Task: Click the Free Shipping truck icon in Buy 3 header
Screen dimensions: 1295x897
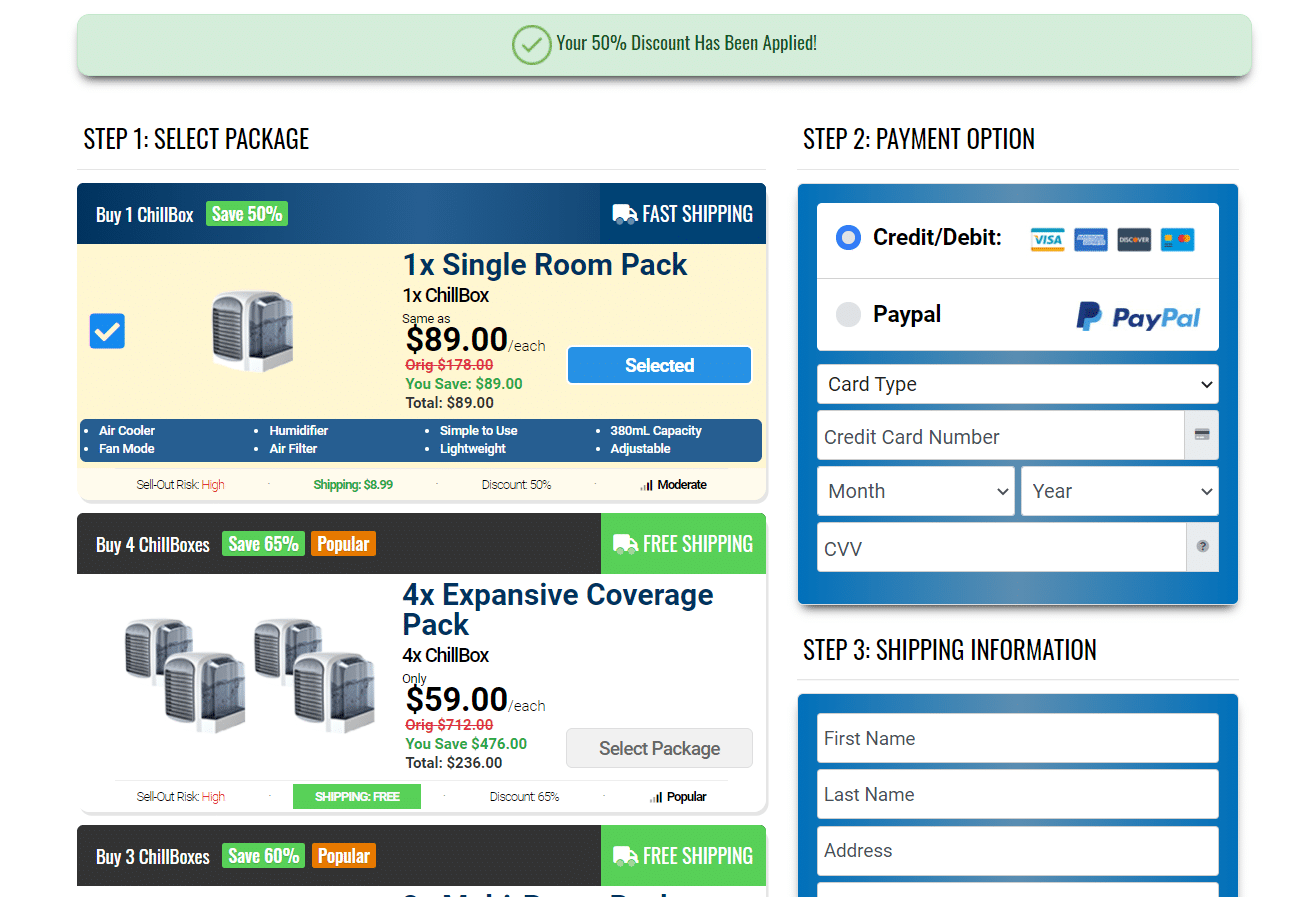Action: 626,856
